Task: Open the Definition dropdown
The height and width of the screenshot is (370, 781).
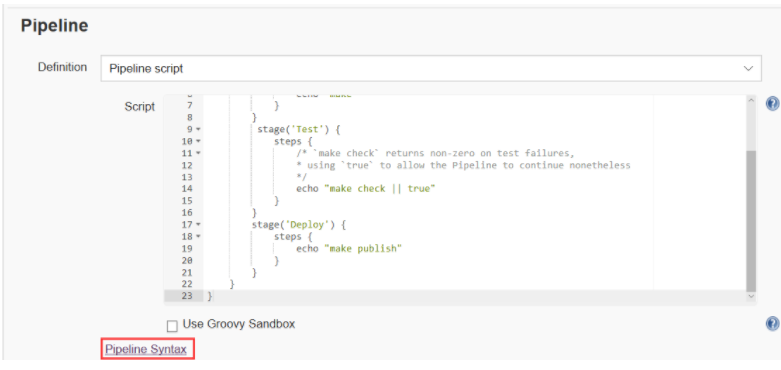Action: (x=431, y=68)
